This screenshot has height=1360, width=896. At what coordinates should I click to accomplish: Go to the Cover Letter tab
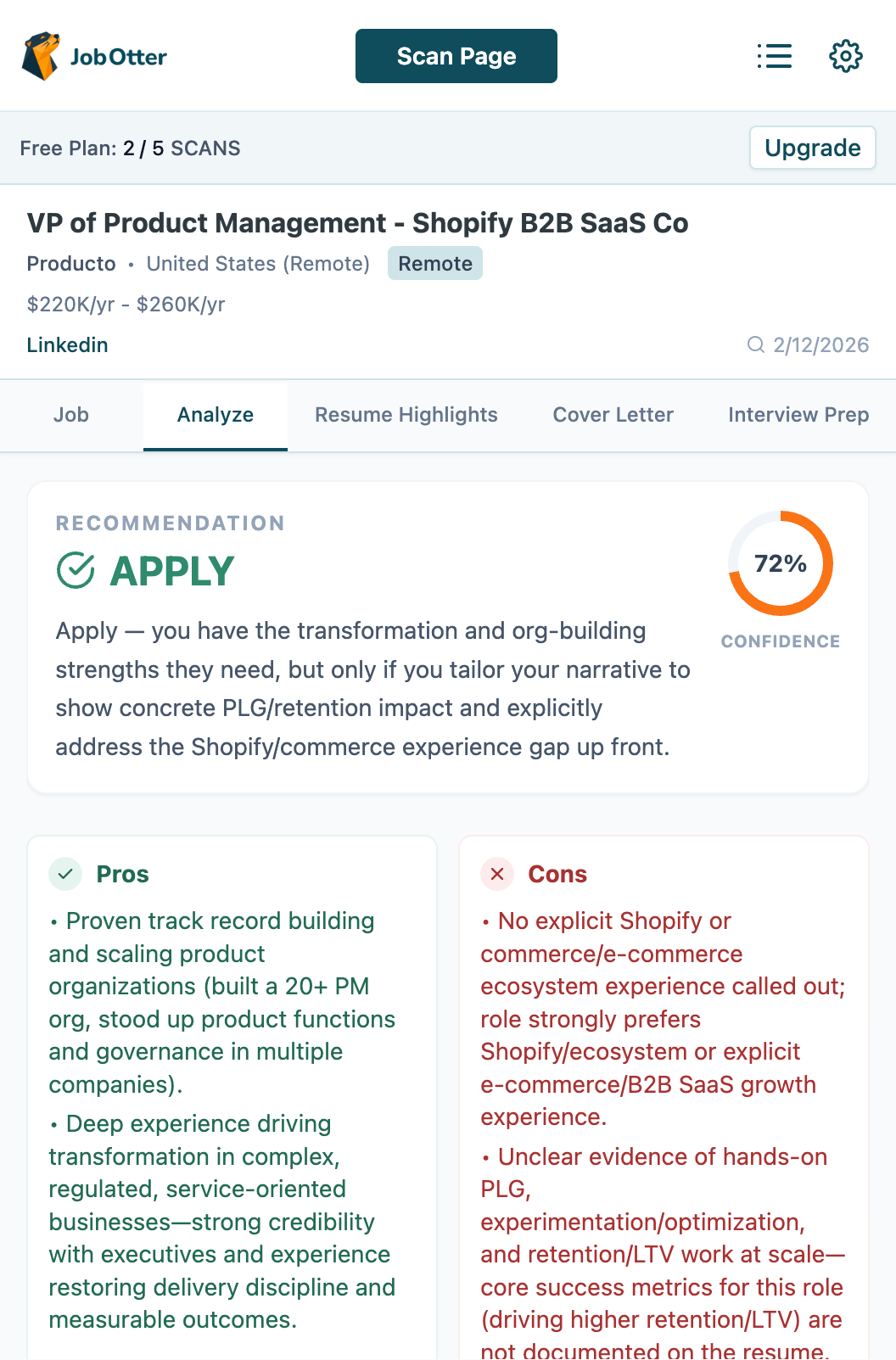[x=613, y=415]
